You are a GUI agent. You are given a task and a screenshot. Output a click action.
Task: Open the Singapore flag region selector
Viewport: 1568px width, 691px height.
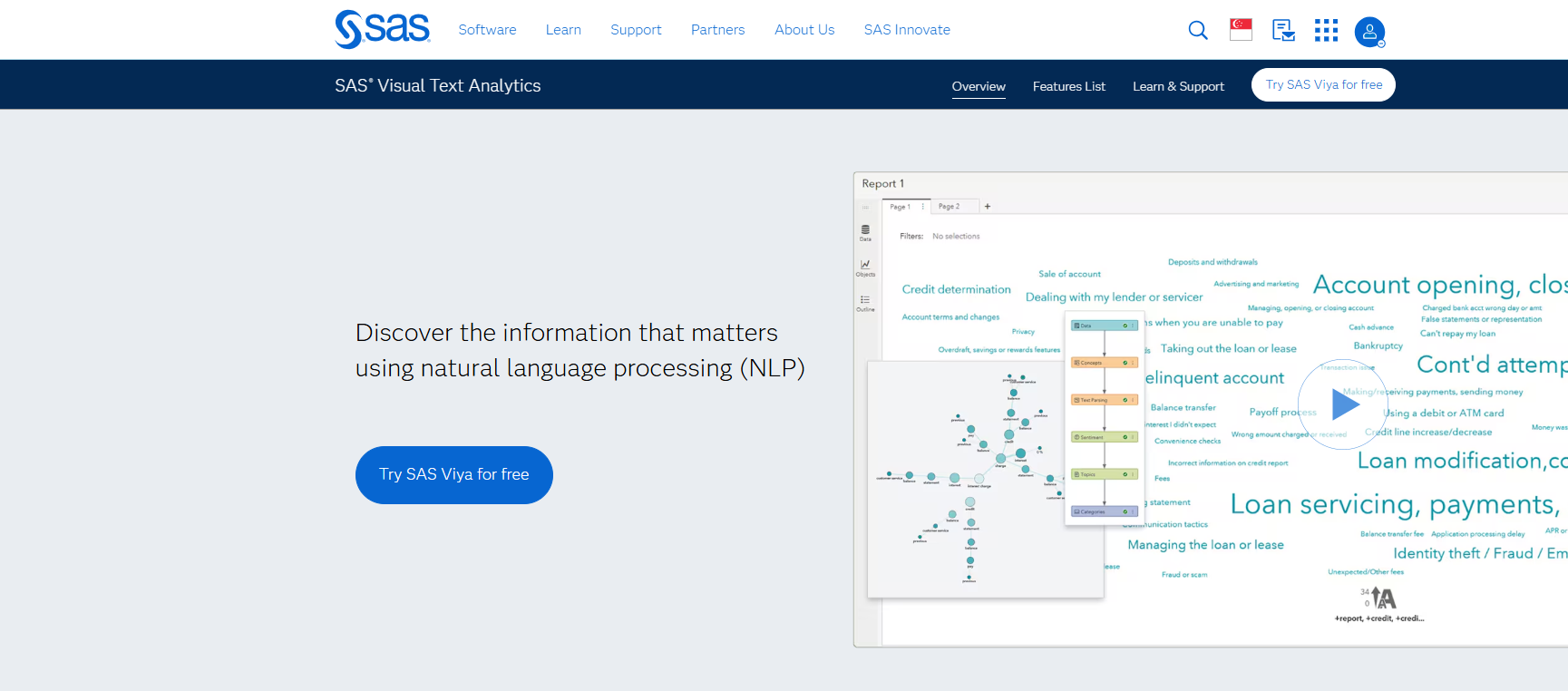point(1241,30)
